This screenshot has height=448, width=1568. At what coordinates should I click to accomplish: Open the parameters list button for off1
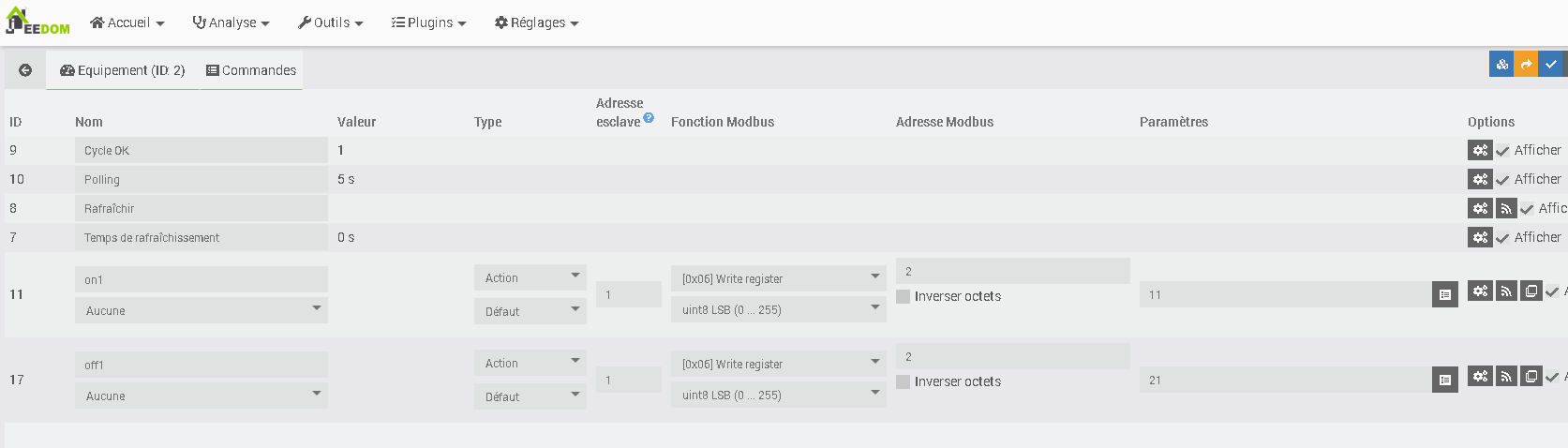click(x=1445, y=380)
